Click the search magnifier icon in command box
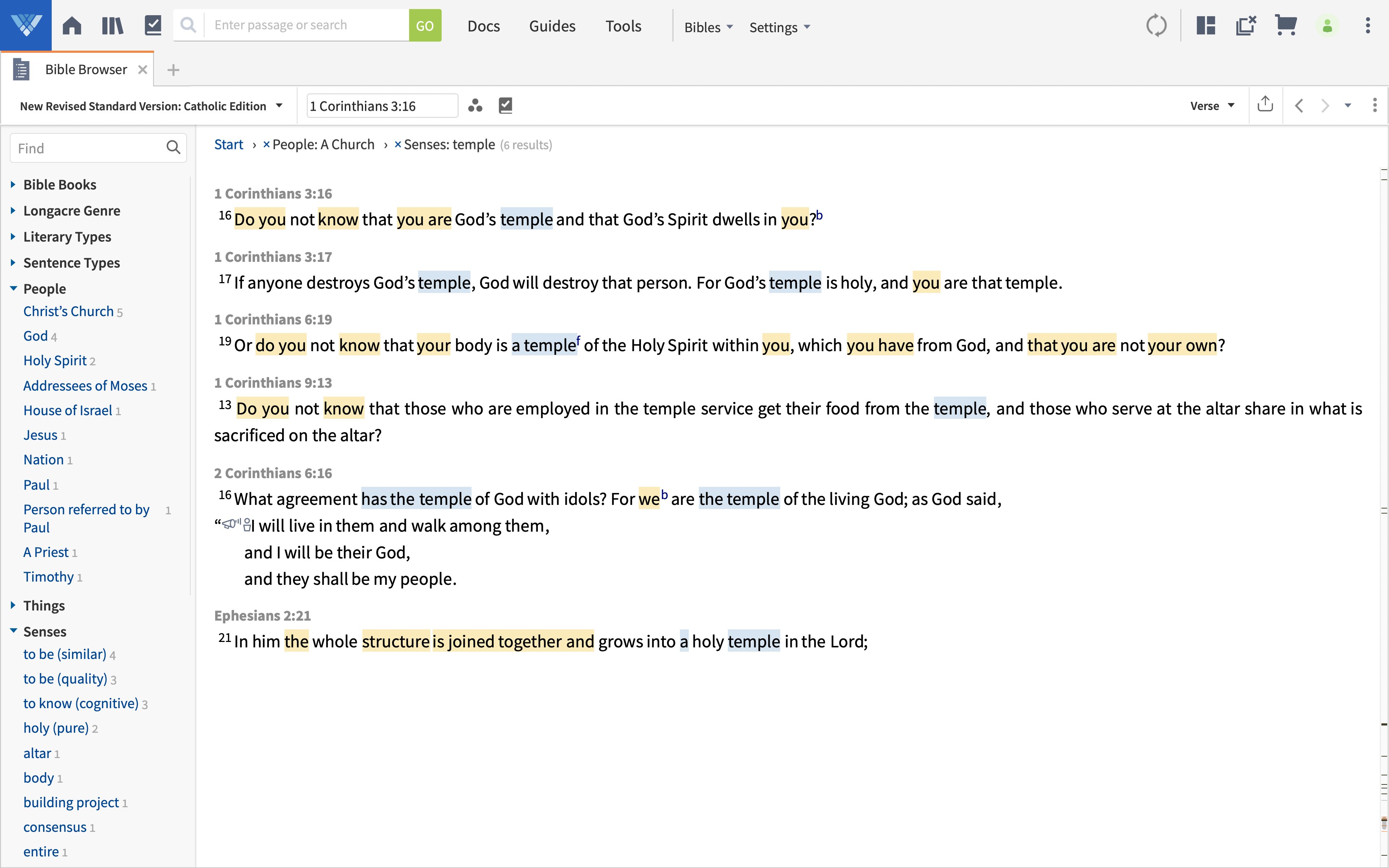 coord(188,25)
